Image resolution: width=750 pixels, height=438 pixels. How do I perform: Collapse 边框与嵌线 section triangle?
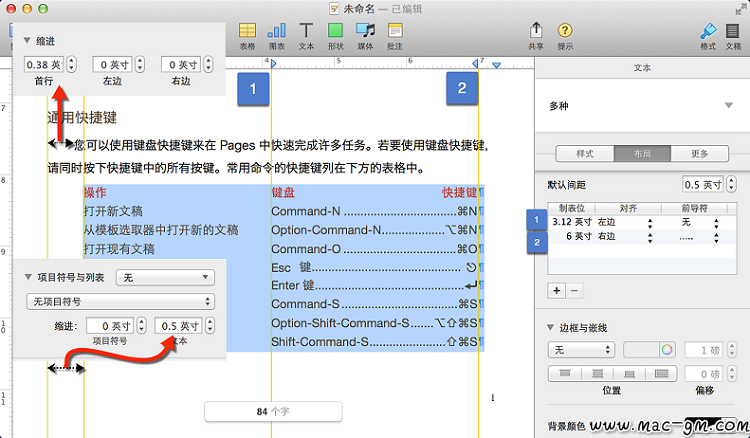point(550,328)
